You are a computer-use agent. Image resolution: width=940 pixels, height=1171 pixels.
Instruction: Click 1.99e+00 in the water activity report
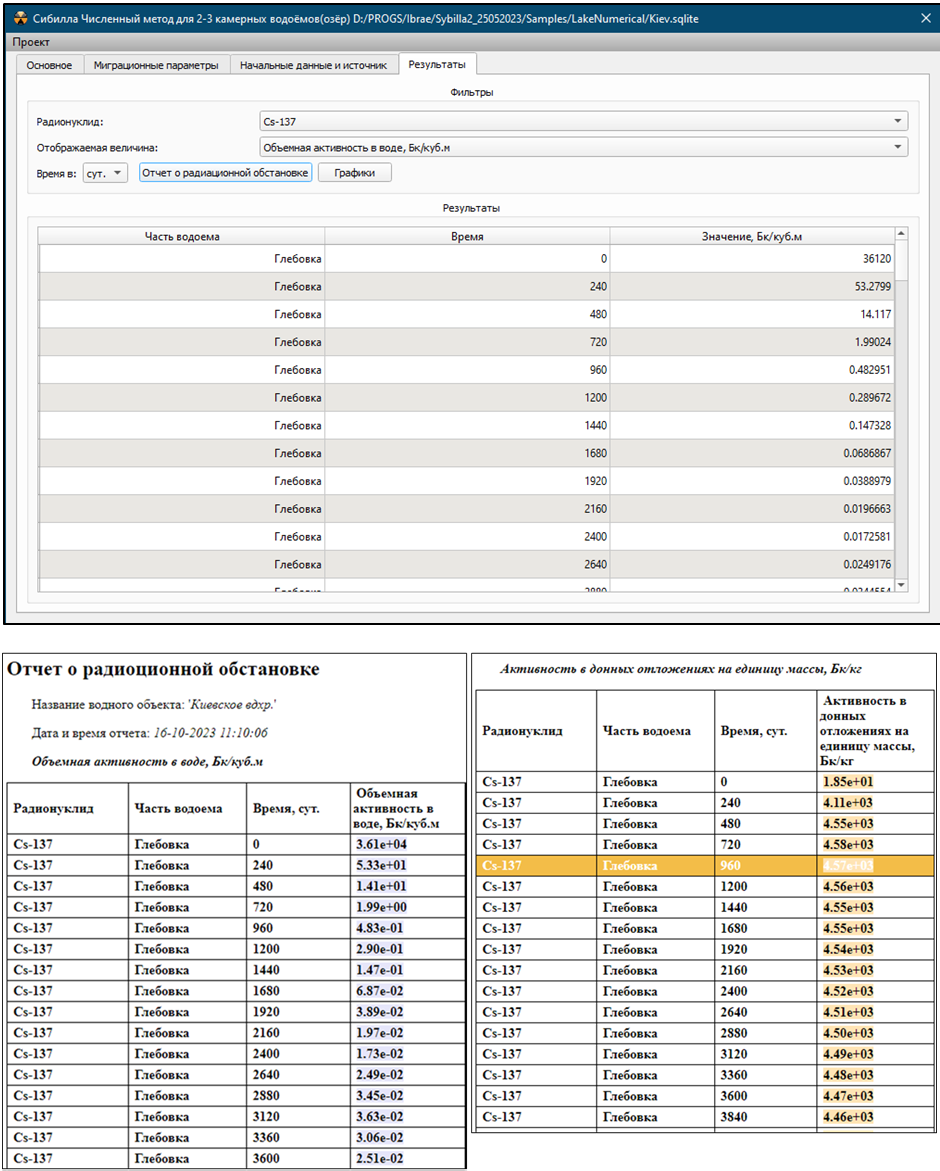[x=382, y=907]
